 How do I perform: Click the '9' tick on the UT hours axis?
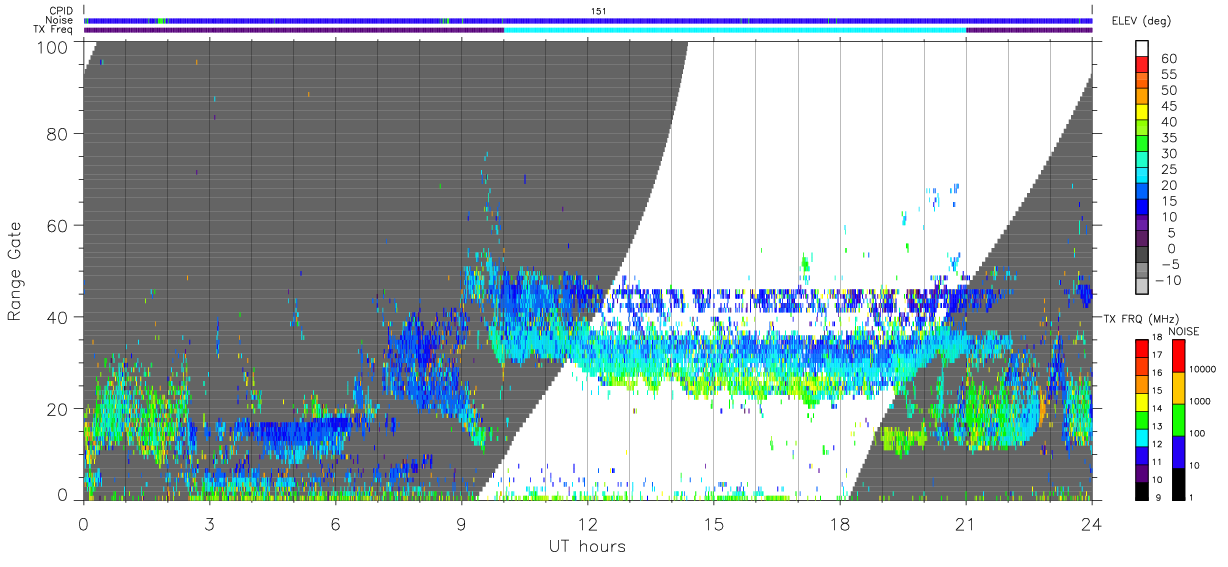(462, 523)
